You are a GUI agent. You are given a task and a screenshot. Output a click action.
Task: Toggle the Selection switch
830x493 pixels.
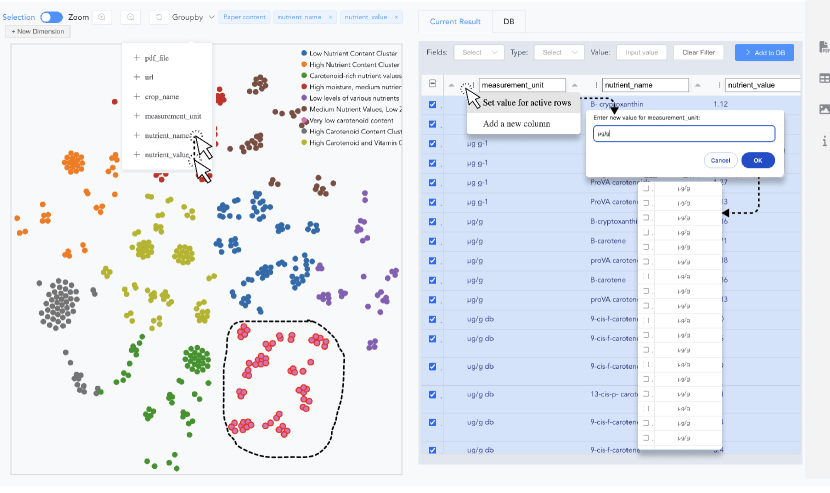coord(51,17)
